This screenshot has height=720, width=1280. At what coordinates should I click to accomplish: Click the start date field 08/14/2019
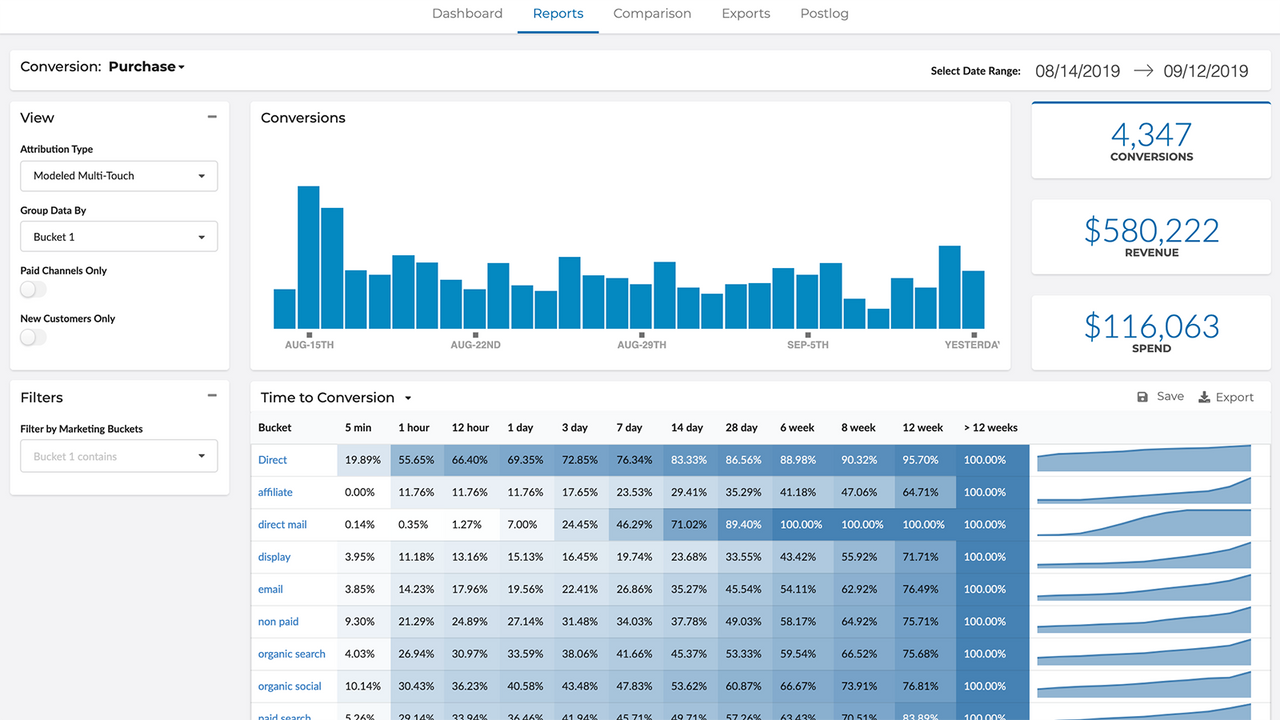(1077, 70)
